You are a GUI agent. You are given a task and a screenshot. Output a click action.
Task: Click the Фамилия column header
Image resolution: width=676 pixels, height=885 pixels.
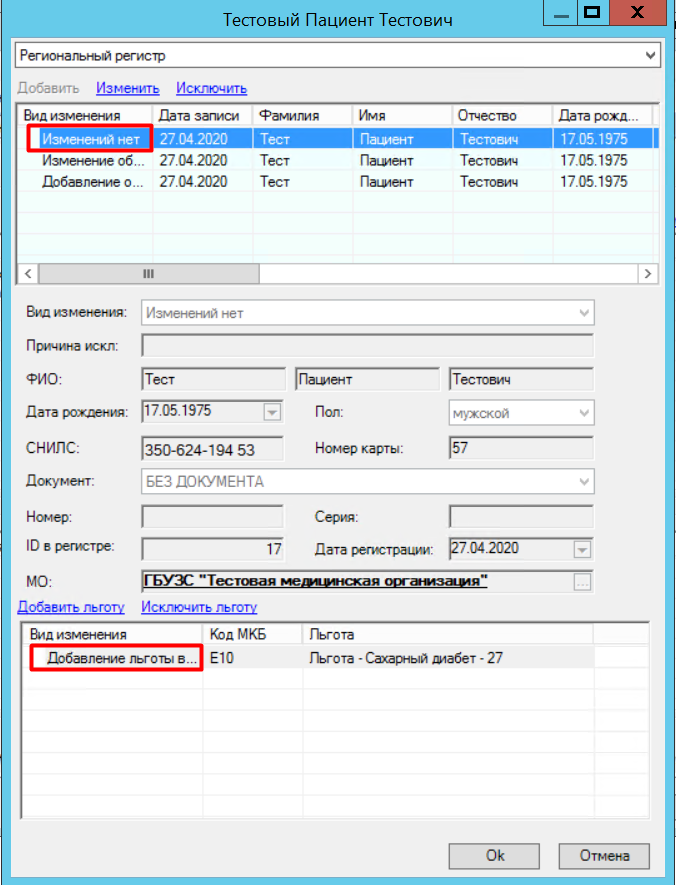coord(301,115)
